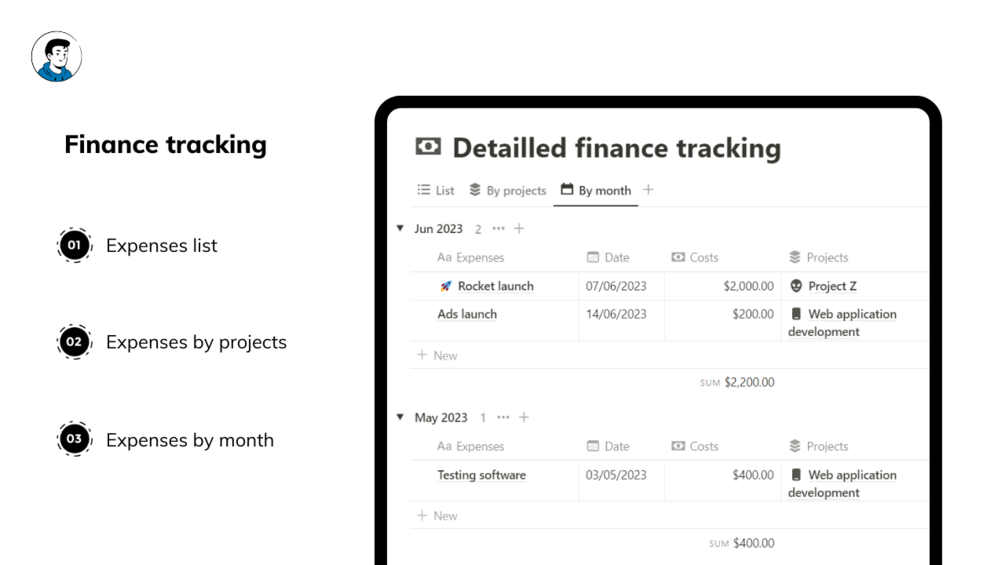Open the May 2023 group options ellipsis

pos(503,417)
